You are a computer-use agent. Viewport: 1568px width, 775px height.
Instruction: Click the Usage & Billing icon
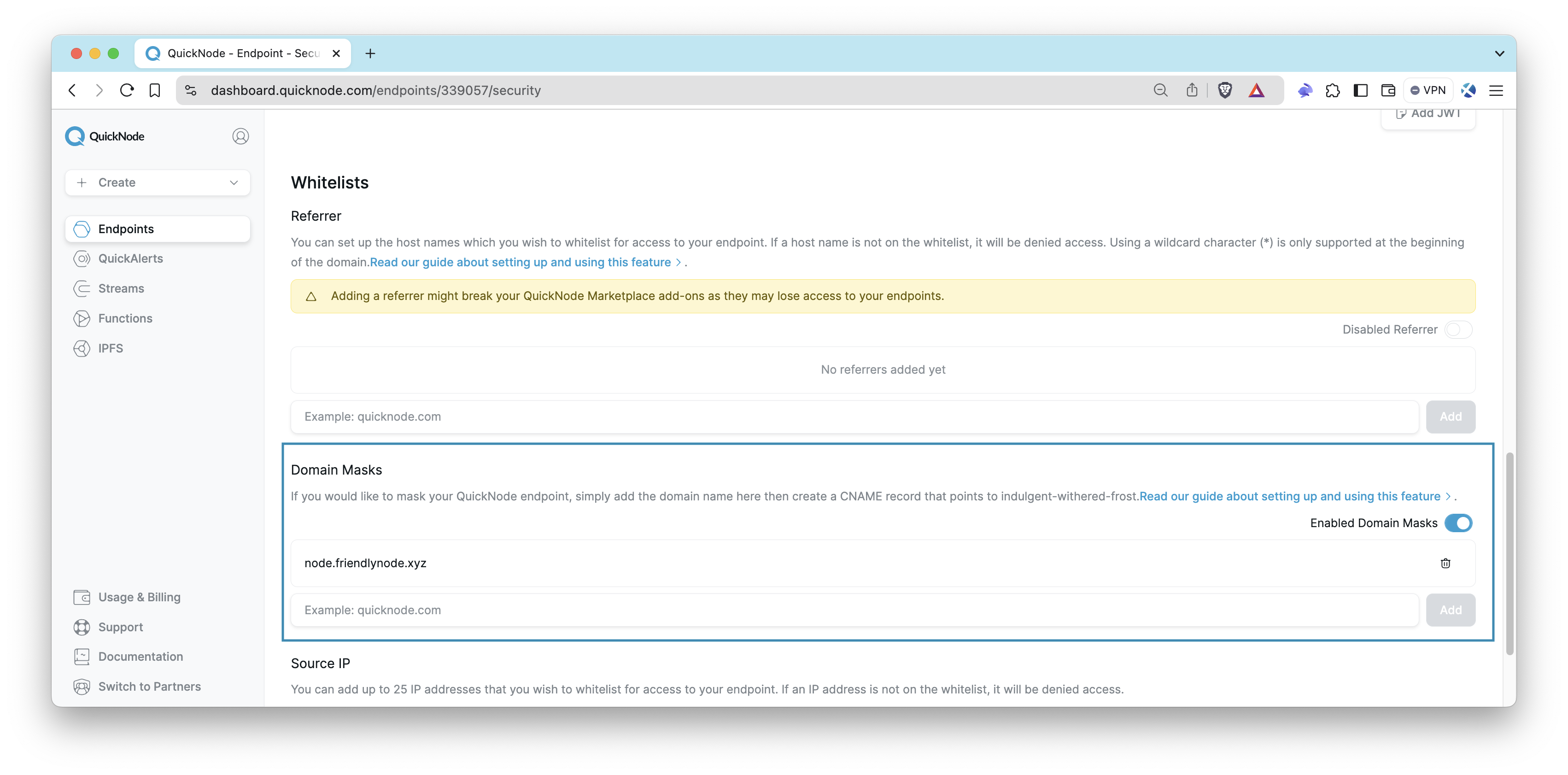[x=81, y=596]
